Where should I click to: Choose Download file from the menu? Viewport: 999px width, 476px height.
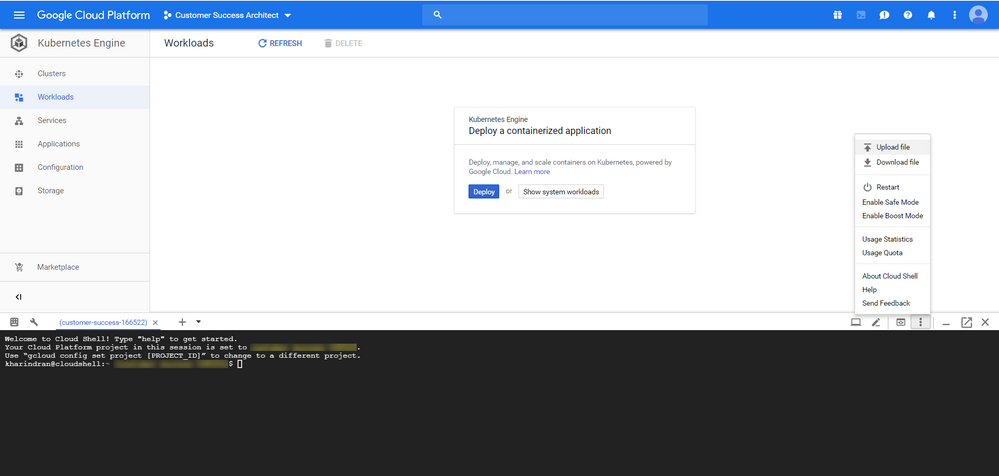coord(893,162)
